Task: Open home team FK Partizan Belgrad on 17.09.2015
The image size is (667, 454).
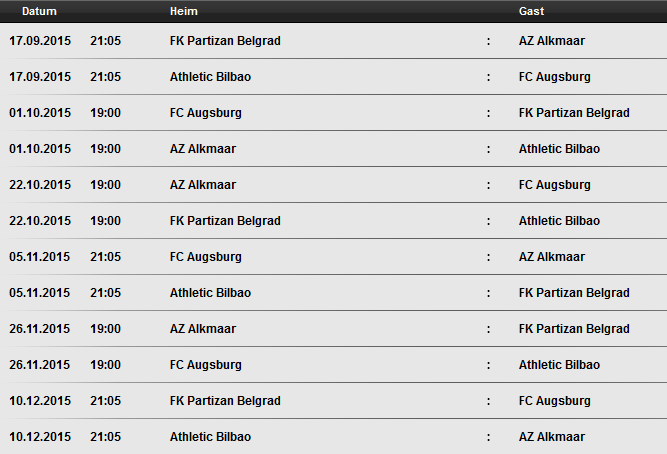Action: coord(225,41)
